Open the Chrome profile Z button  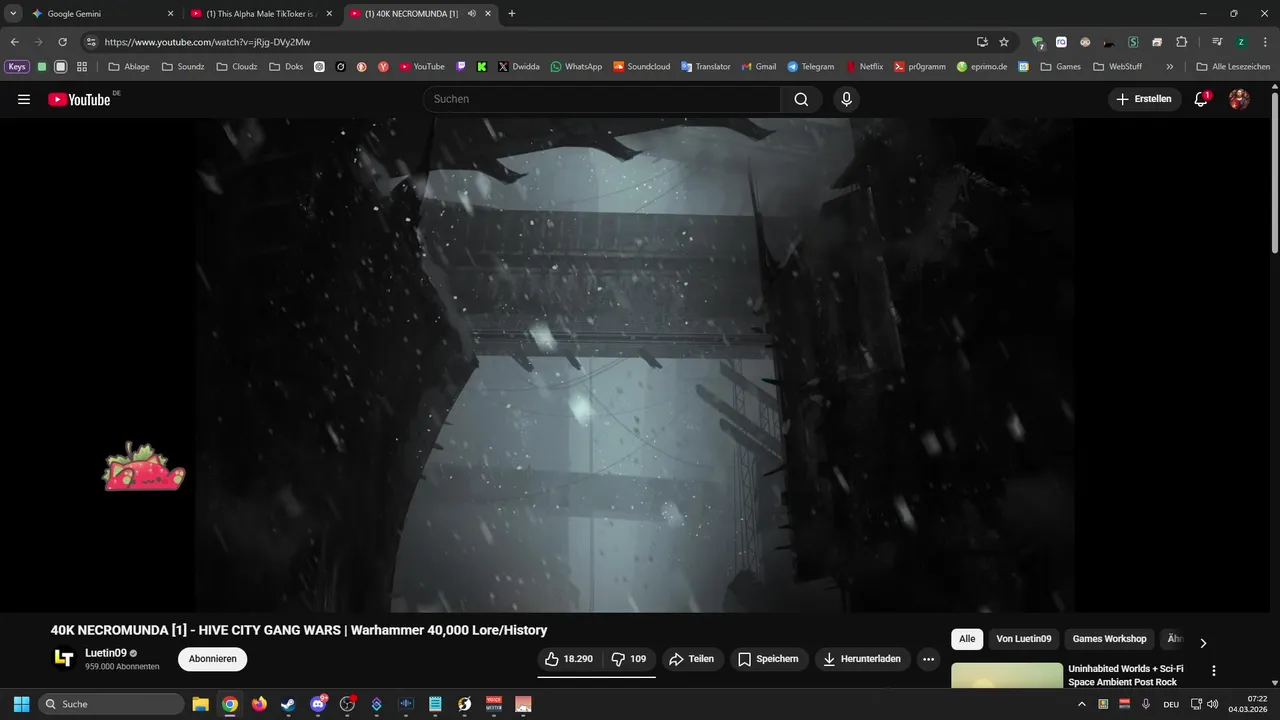tap(1241, 42)
